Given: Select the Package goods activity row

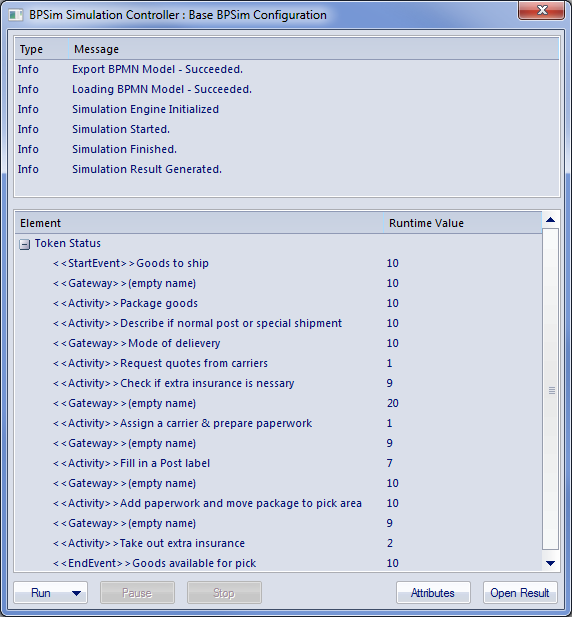Looking at the screenshot, I should click(278, 303).
